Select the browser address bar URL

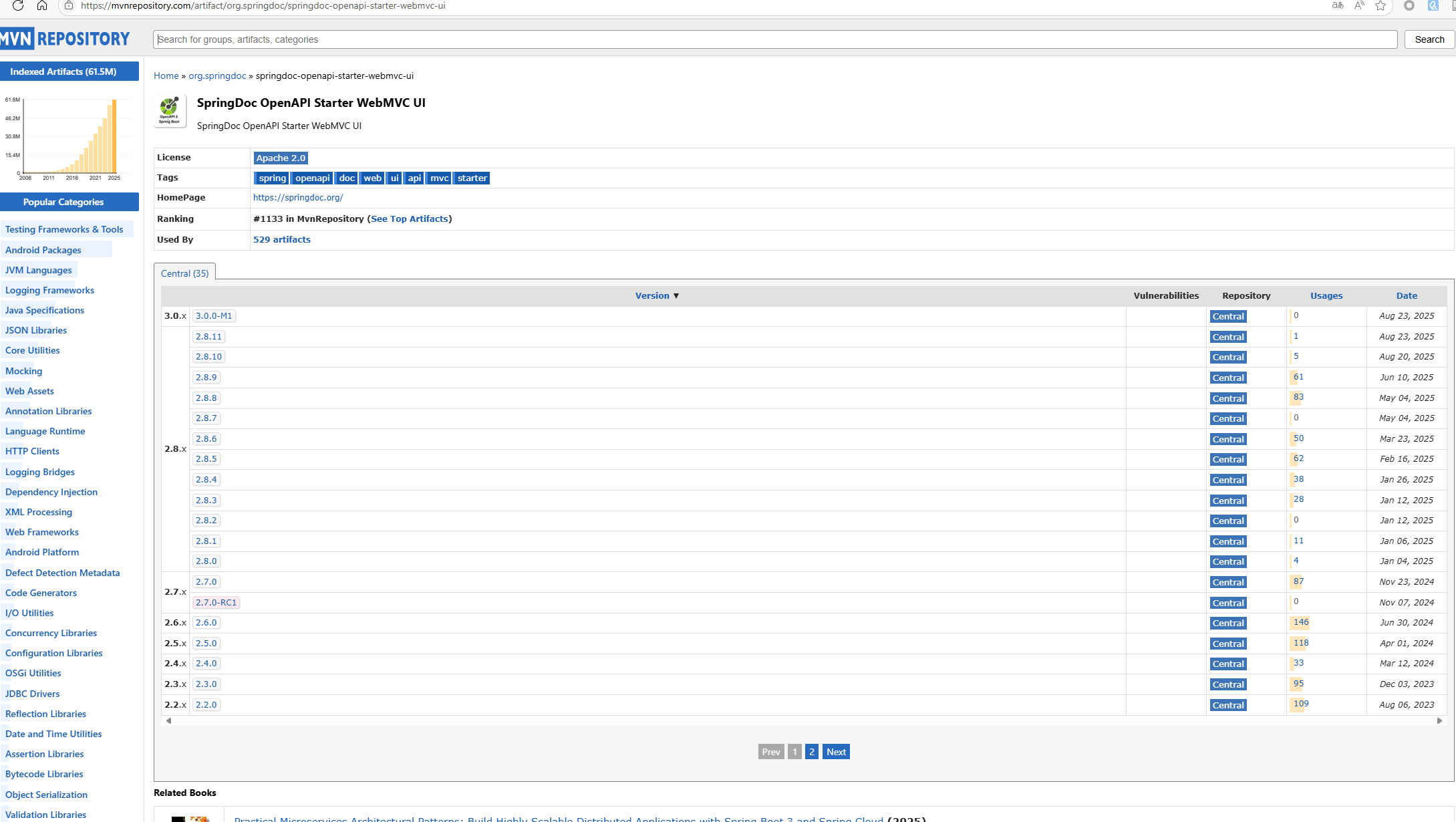(x=263, y=5)
